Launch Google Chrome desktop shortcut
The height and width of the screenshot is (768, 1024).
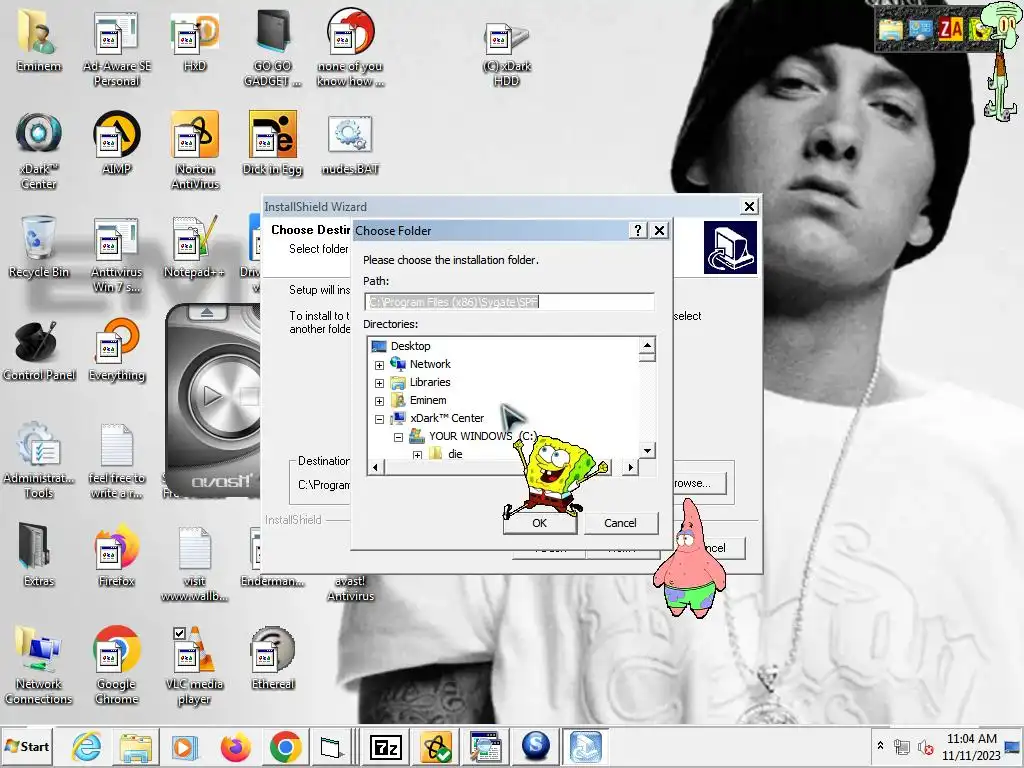tap(116, 665)
